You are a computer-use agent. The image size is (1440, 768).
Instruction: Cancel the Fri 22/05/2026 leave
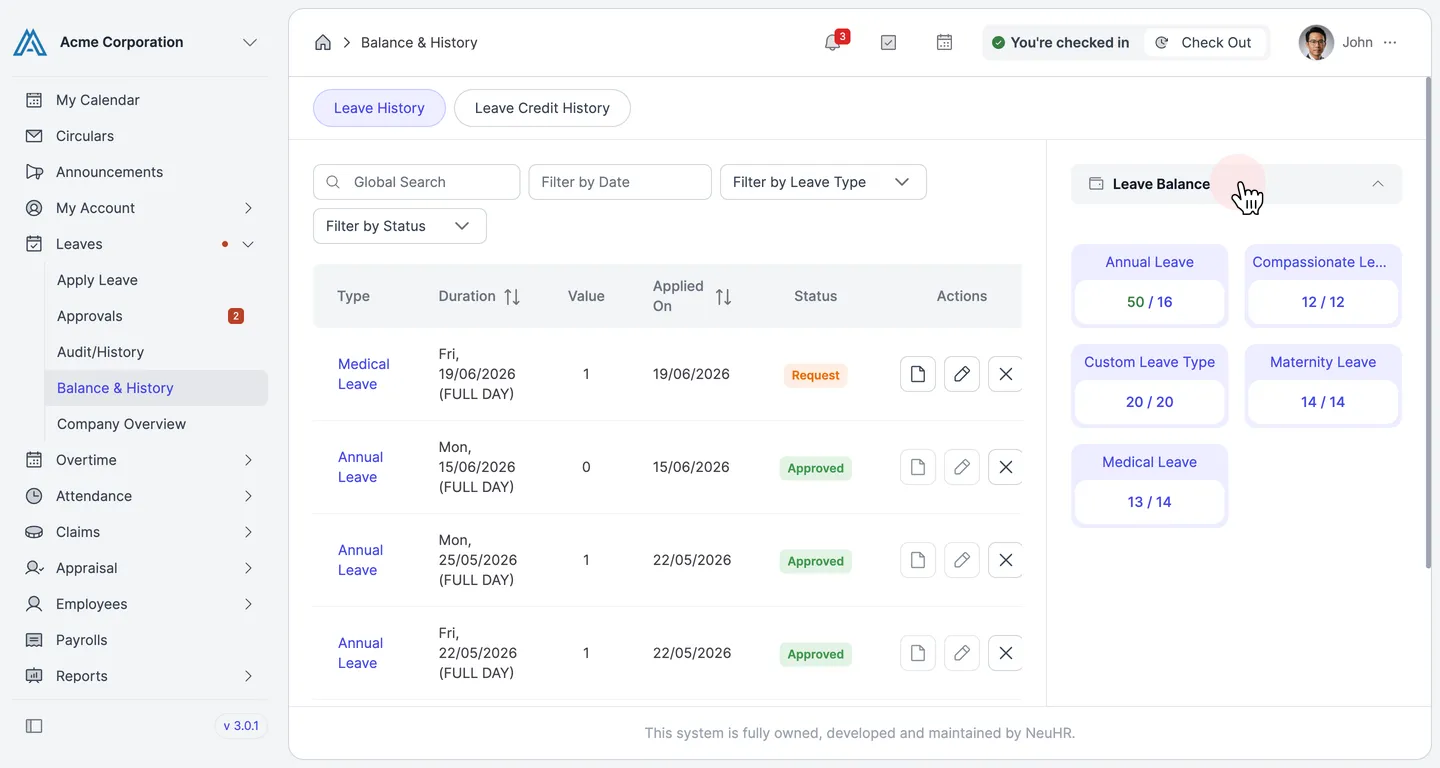pos(1006,653)
